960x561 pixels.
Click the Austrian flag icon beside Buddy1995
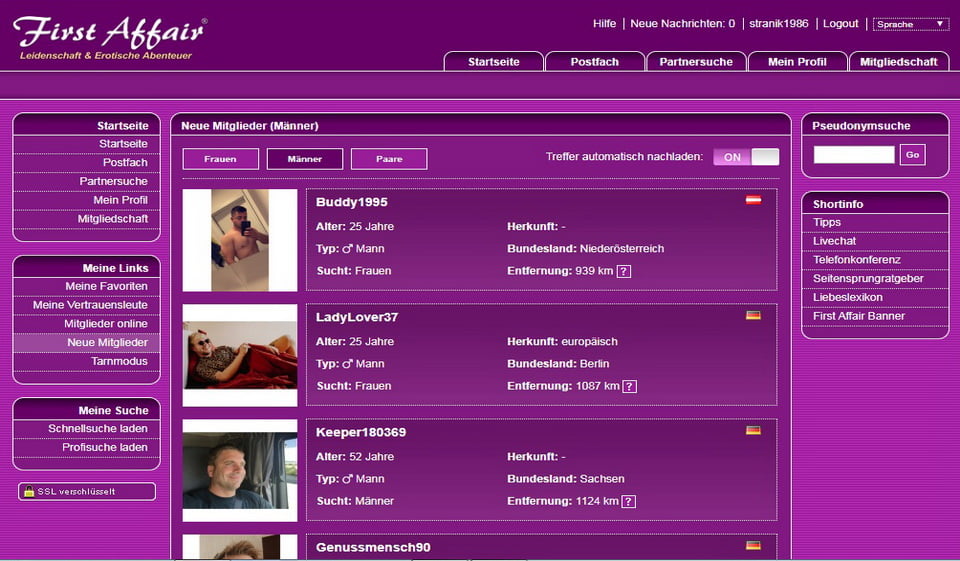tap(753, 200)
